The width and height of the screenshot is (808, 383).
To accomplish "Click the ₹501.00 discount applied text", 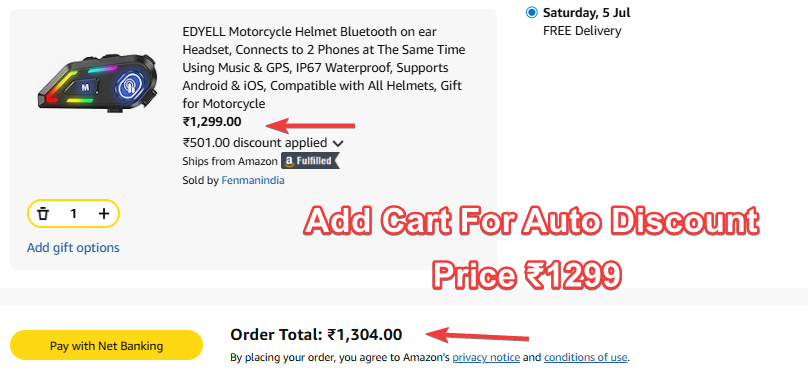I will (x=255, y=142).
